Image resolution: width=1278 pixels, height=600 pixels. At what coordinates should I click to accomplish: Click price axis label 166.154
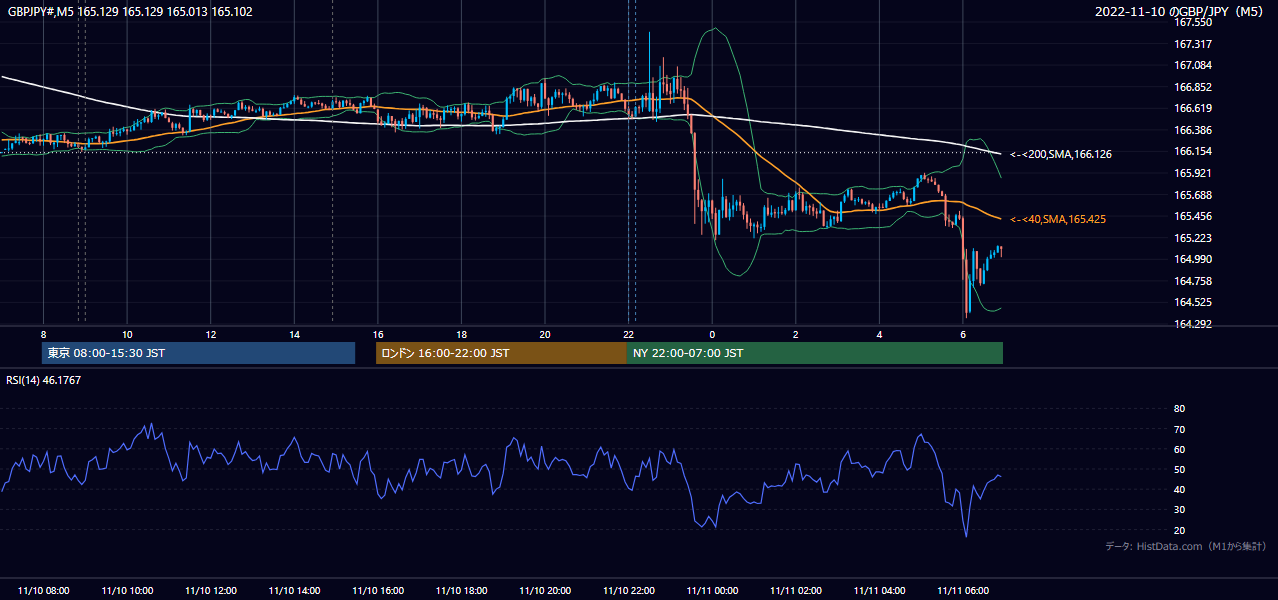coord(1193,151)
